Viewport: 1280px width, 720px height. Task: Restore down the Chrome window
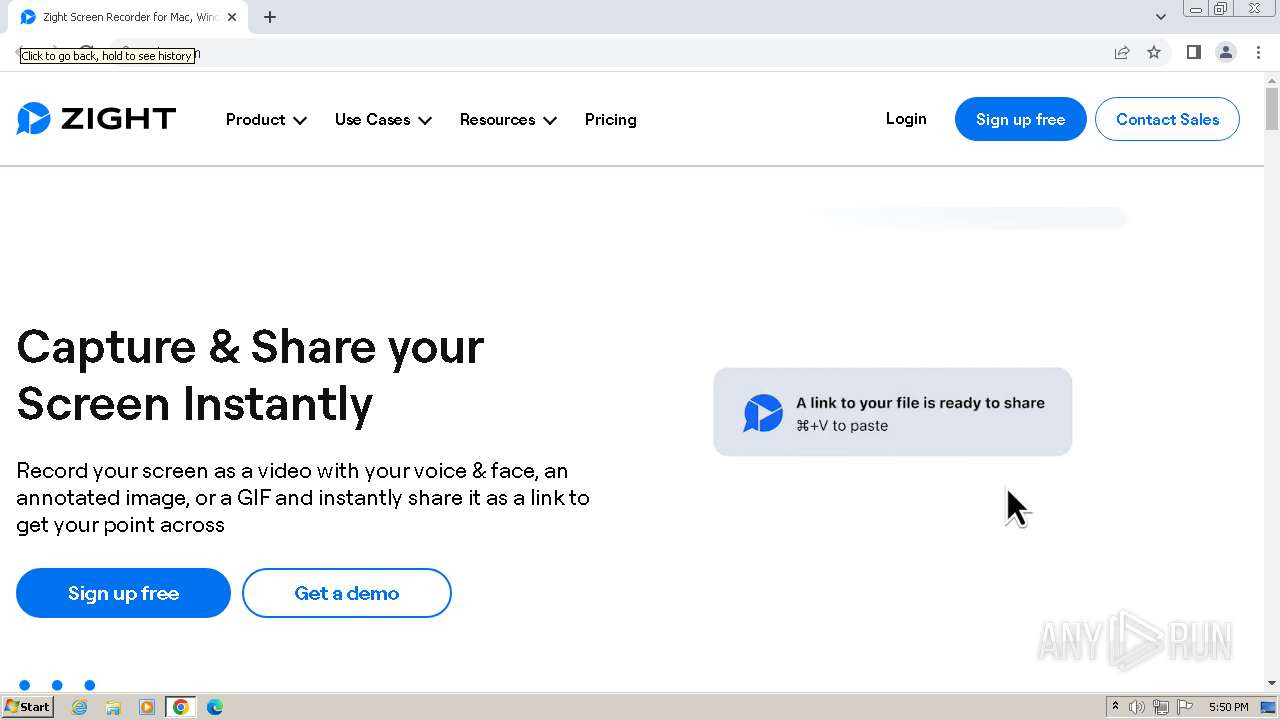pos(1221,9)
